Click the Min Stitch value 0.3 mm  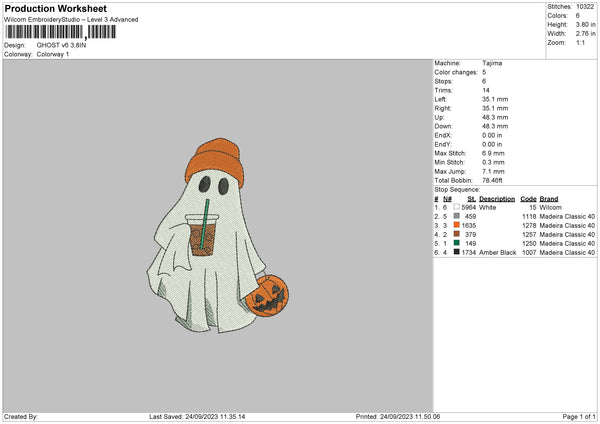coord(493,162)
